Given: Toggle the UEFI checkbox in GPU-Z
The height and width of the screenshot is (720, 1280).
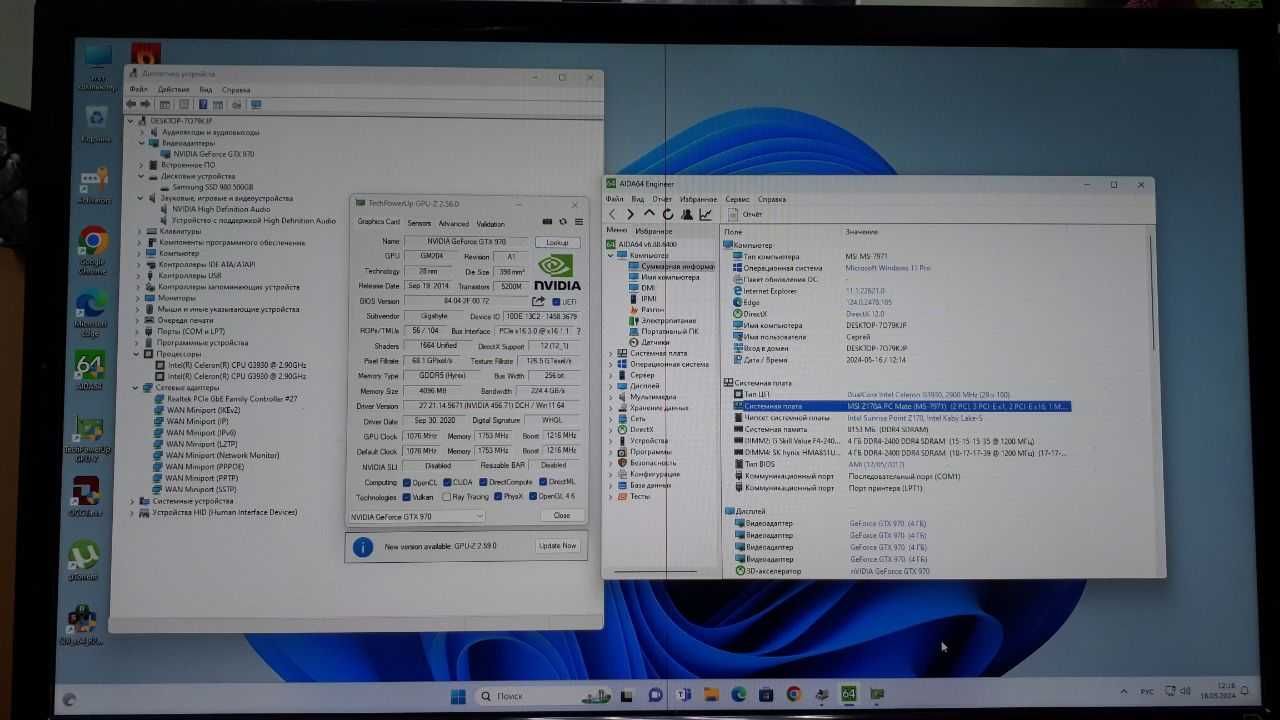Looking at the screenshot, I should point(555,302).
